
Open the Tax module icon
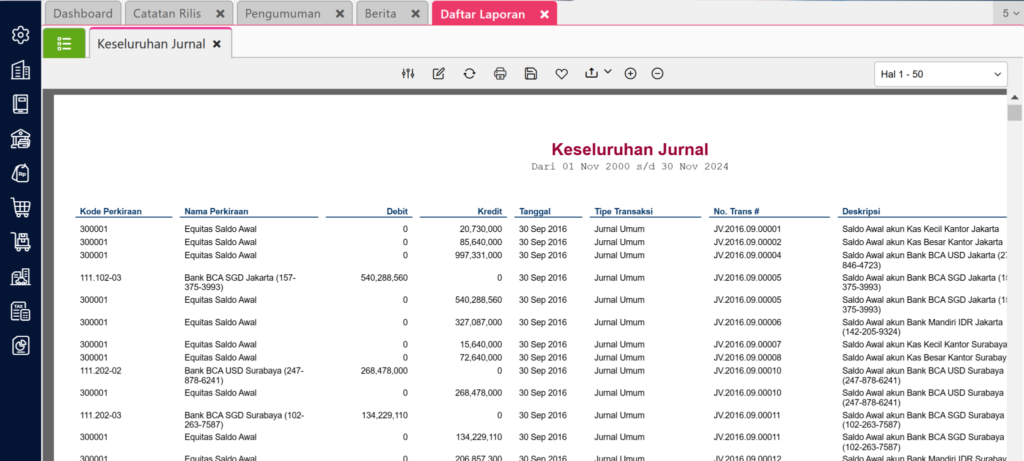[x=21, y=311]
